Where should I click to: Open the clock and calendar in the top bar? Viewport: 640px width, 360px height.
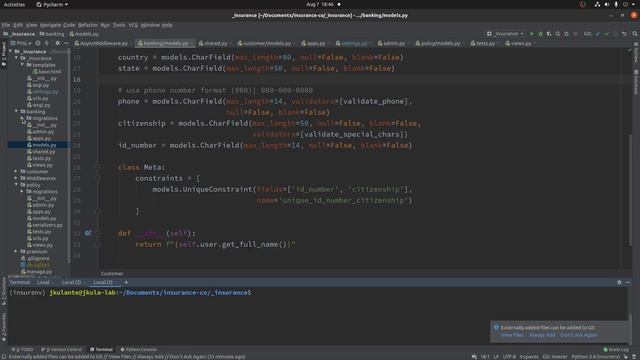point(320,4)
